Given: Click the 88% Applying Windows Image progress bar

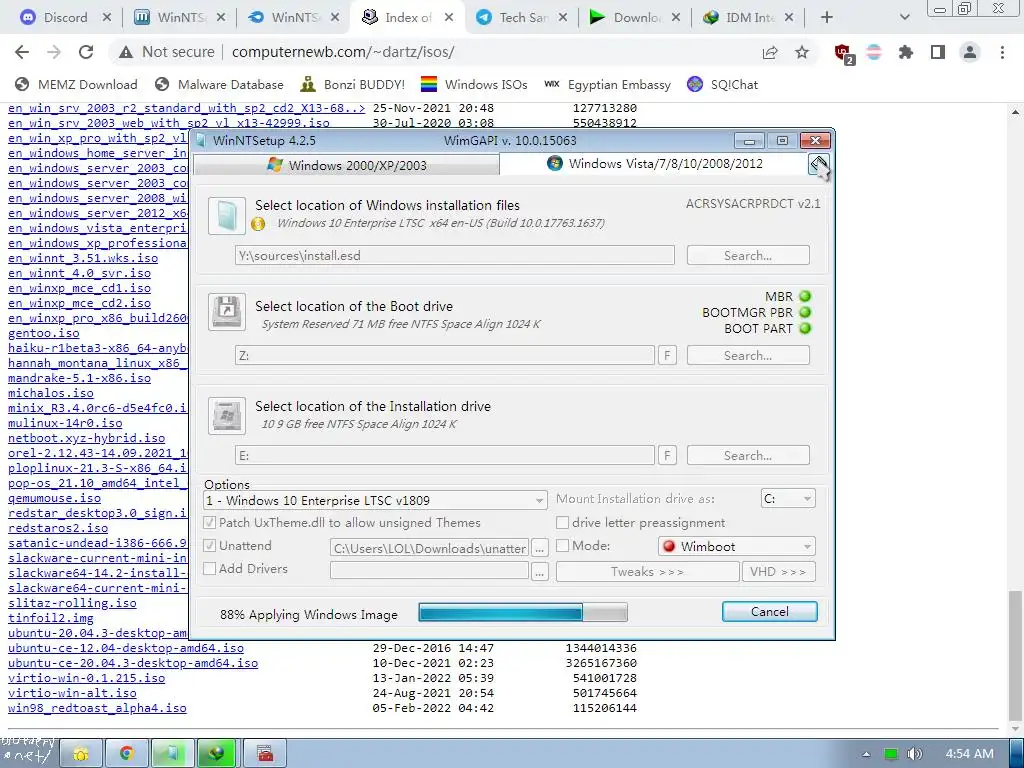Looking at the screenshot, I should tap(522, 612).
